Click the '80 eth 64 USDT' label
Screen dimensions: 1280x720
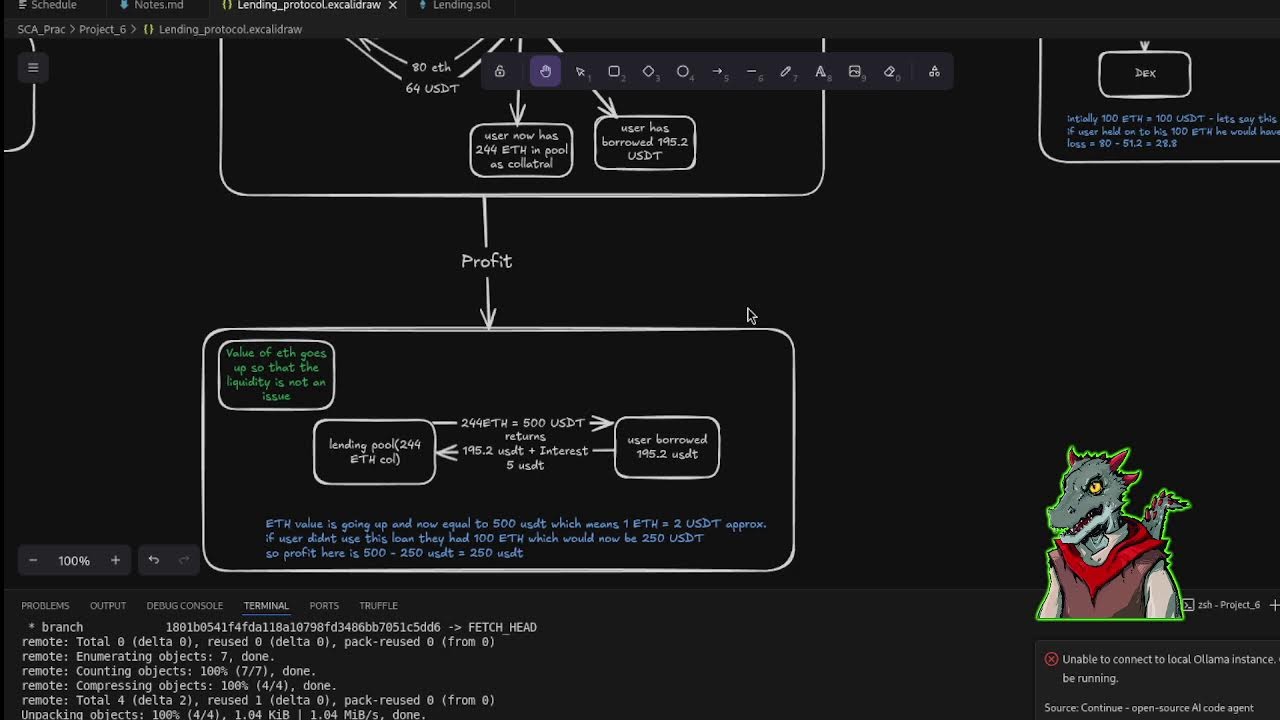432,78
